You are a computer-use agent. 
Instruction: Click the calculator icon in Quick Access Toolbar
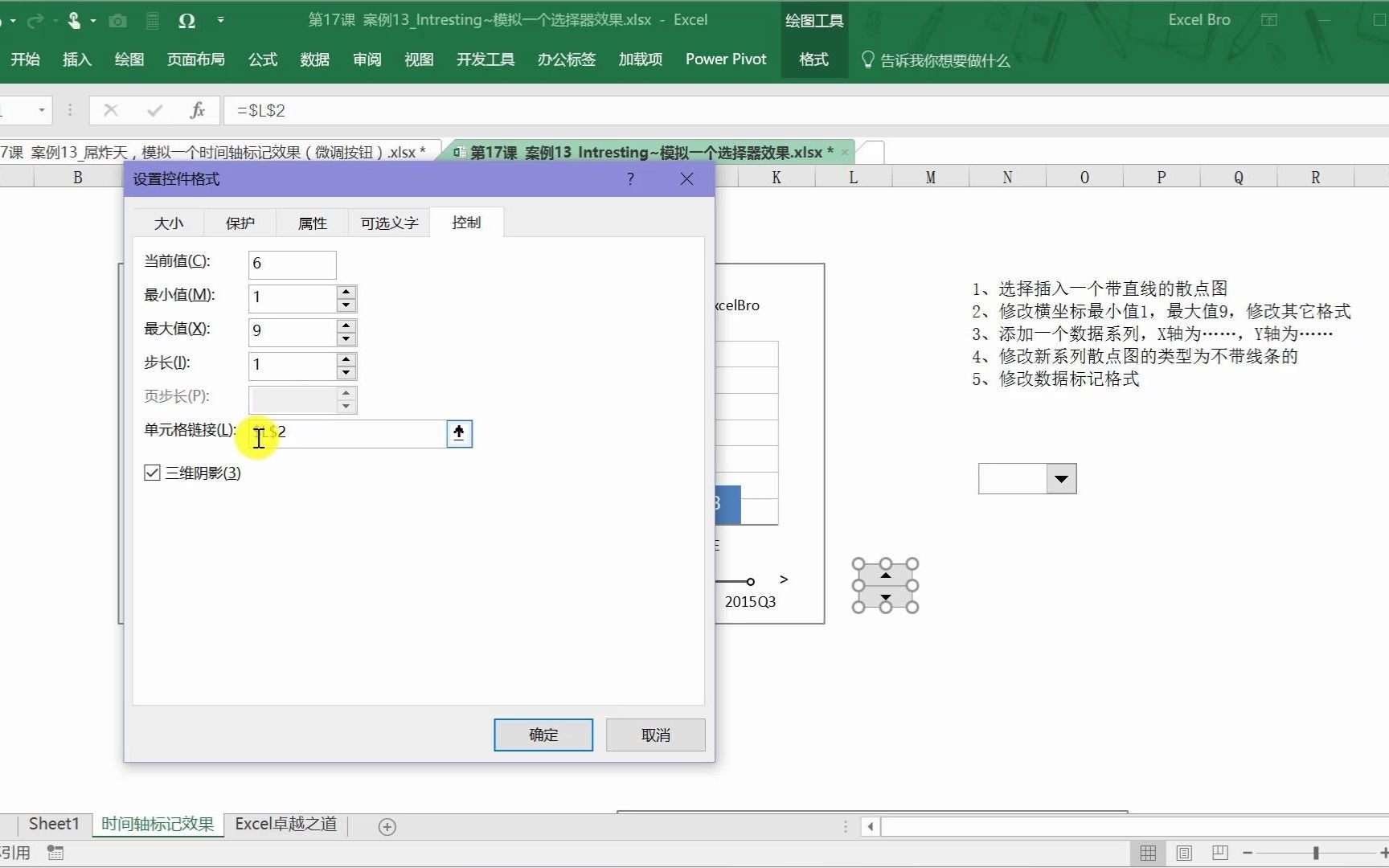click(152, 21)
